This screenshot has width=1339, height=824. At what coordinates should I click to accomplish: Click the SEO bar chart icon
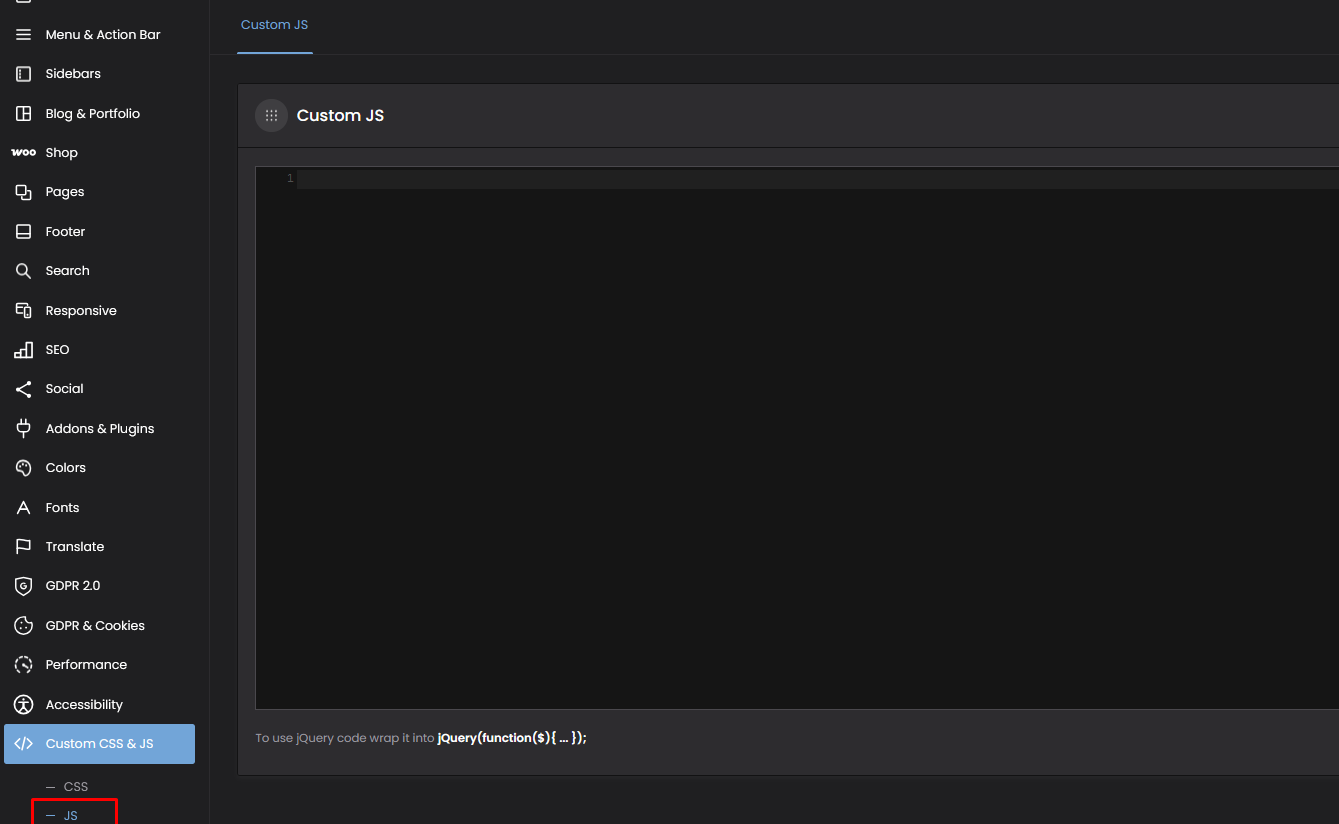[24, 350]
